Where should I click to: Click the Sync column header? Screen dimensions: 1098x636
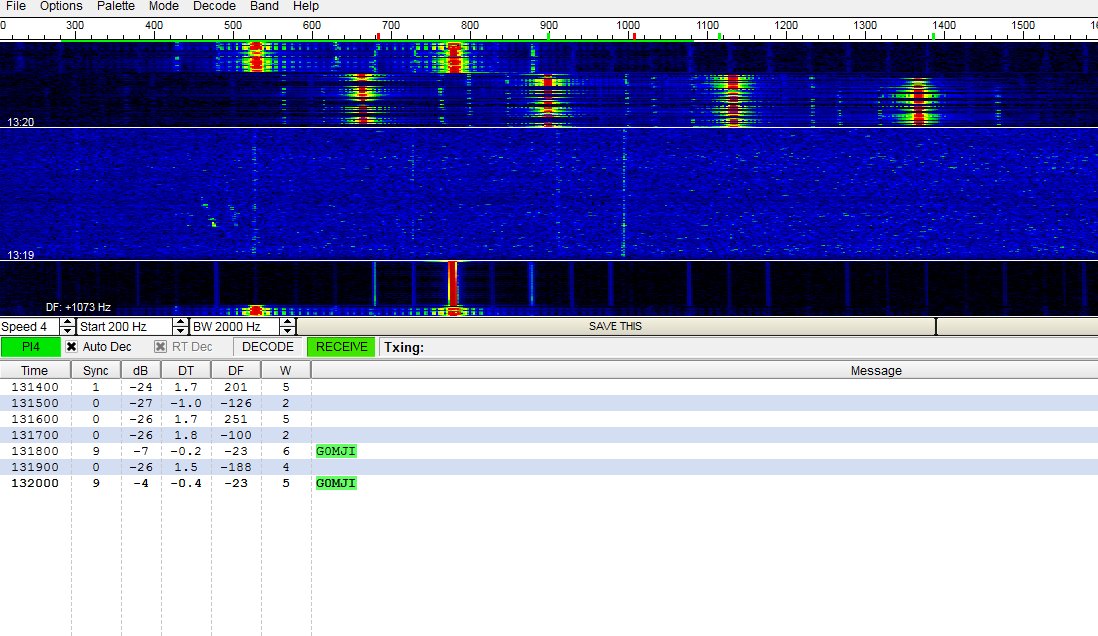96,370
